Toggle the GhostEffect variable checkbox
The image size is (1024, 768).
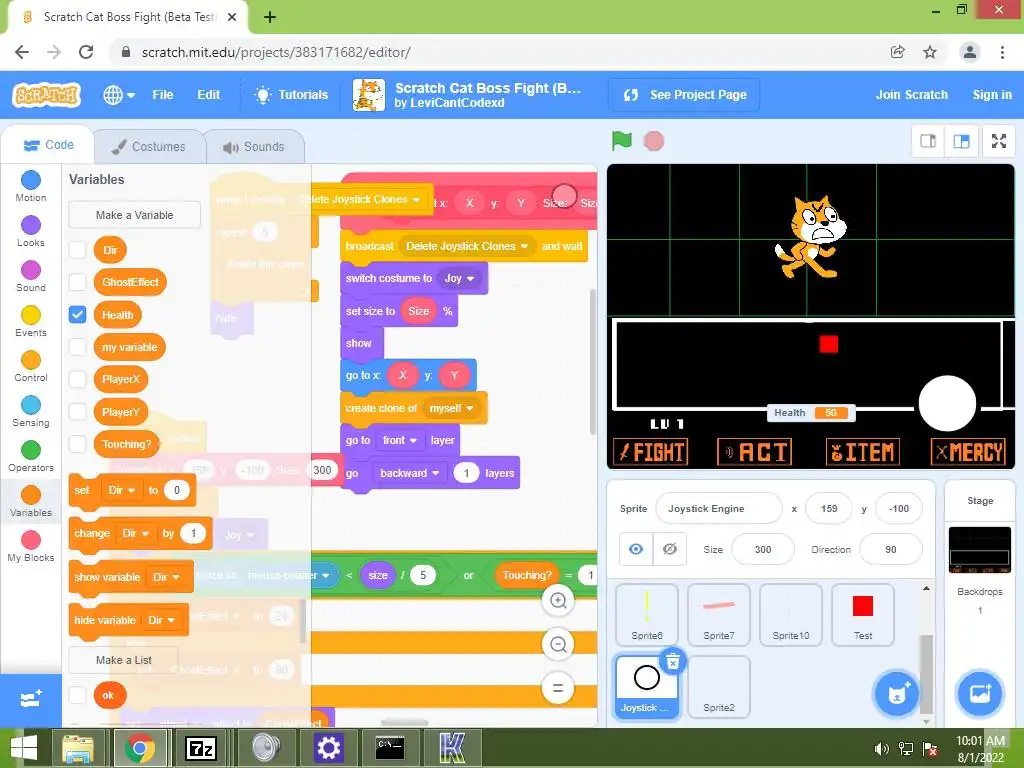coord(78,282)
